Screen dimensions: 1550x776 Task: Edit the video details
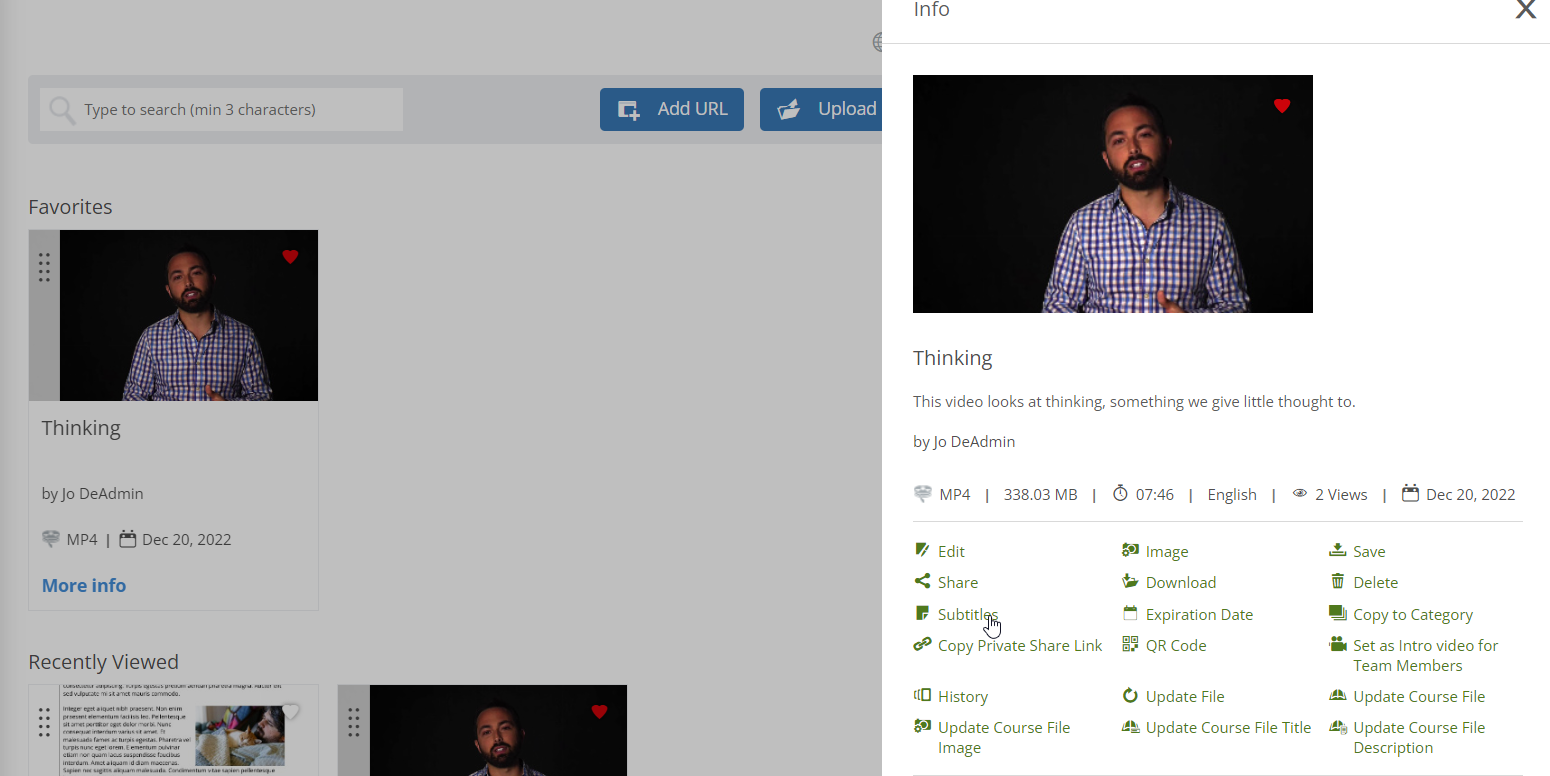pos(951,551)
